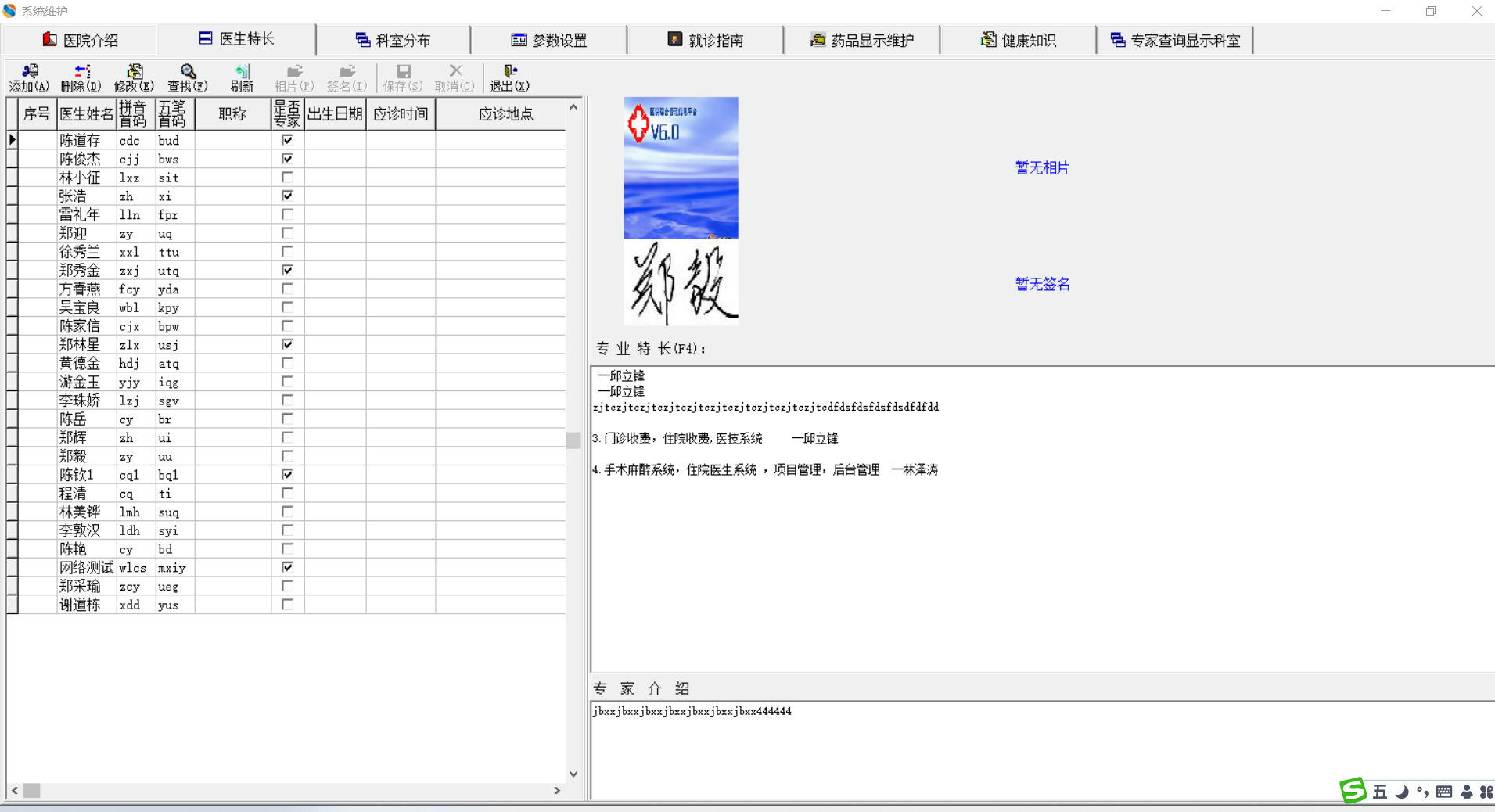Click the app icon in the title bar
This screenshot has height=812, width=1495.
pos(9,11)
